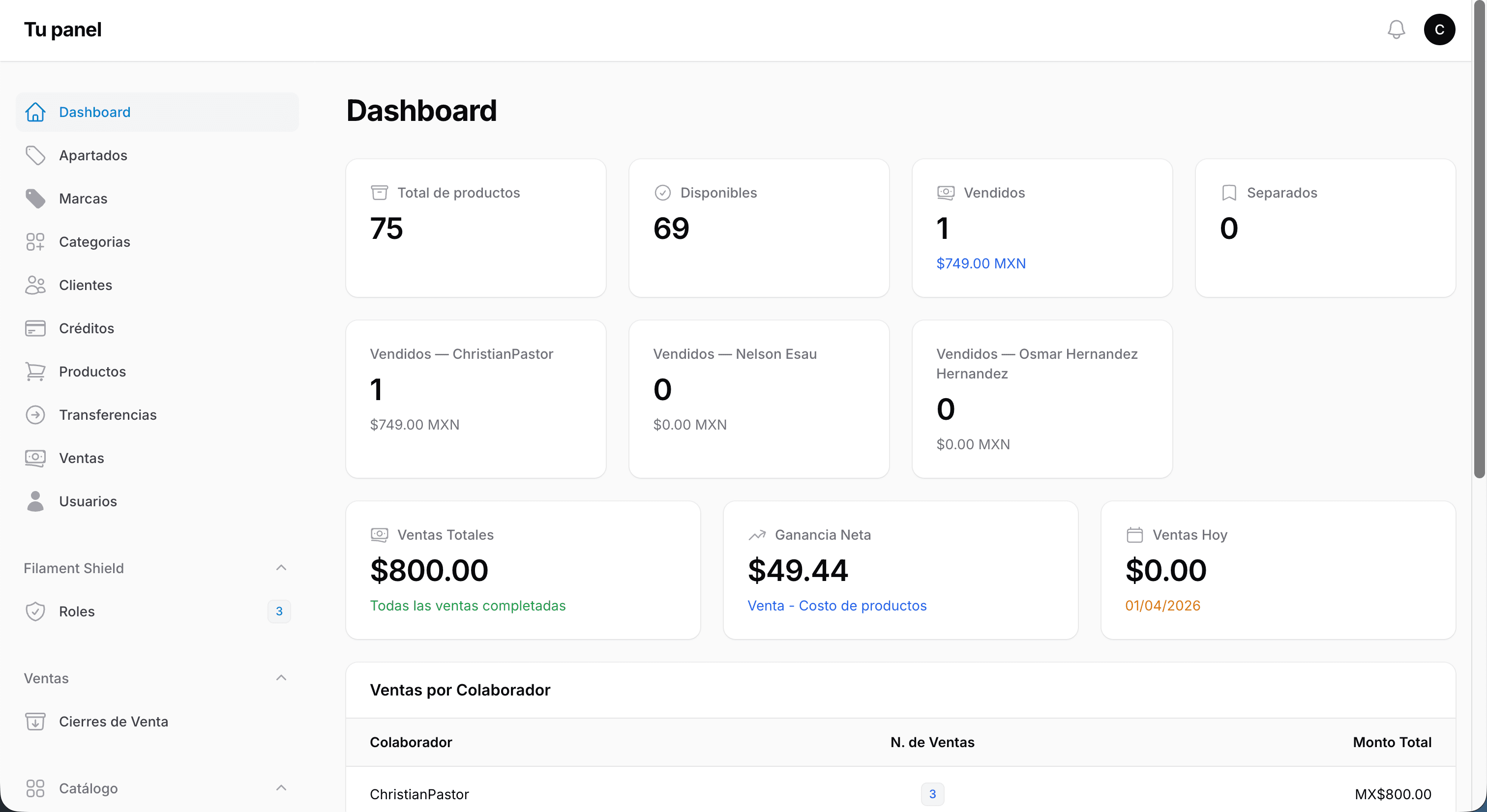Image resolution: width=1487 pixels, height=812 pixels.
Task: Open the user avatar menu
Action: coord(1439,29)
